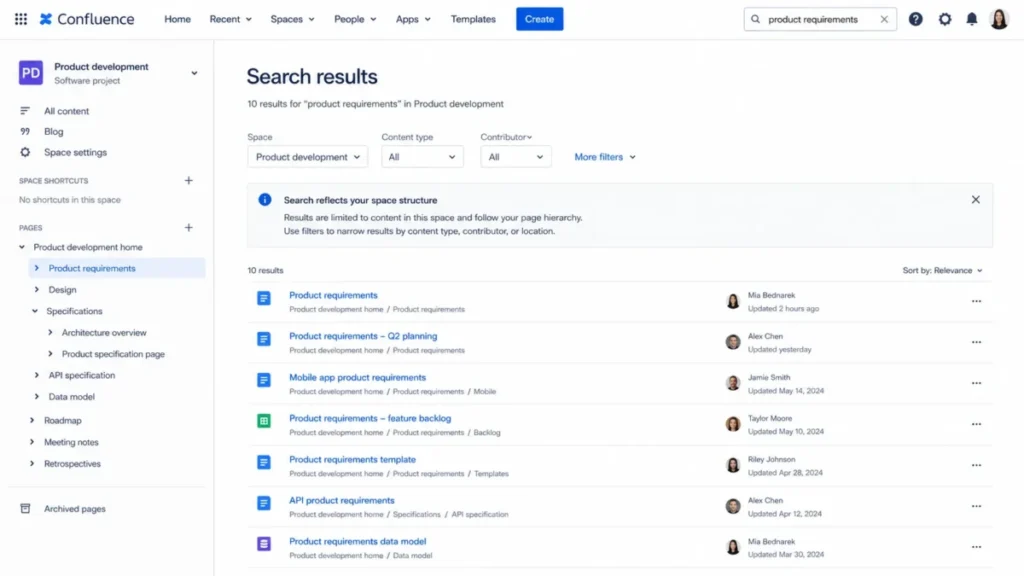Expand Data model tree item
This screenshot has width=1024, height=576.
(x=37, y=396)
